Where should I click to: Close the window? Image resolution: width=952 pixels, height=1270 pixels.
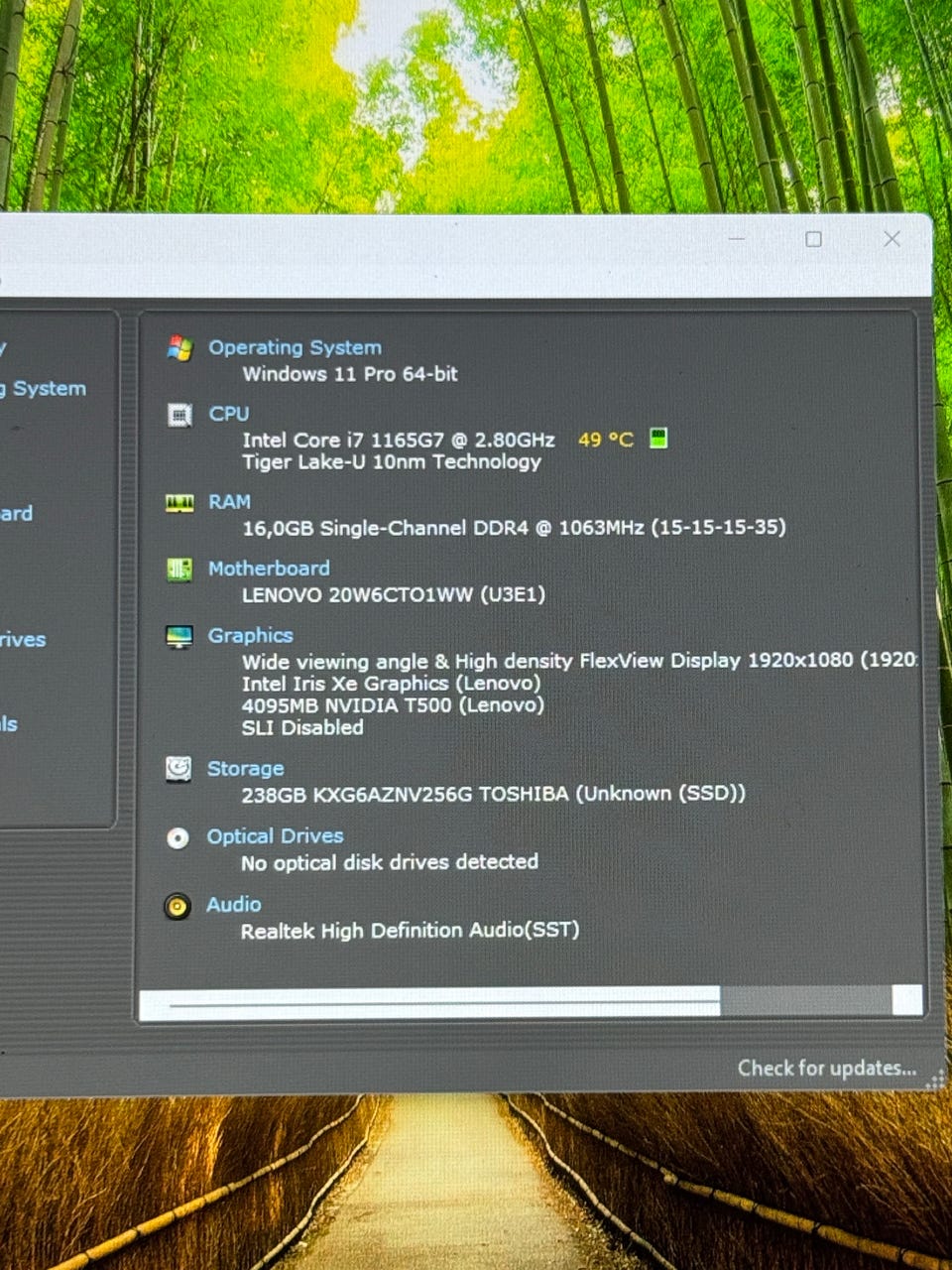(x=892, y=239)
